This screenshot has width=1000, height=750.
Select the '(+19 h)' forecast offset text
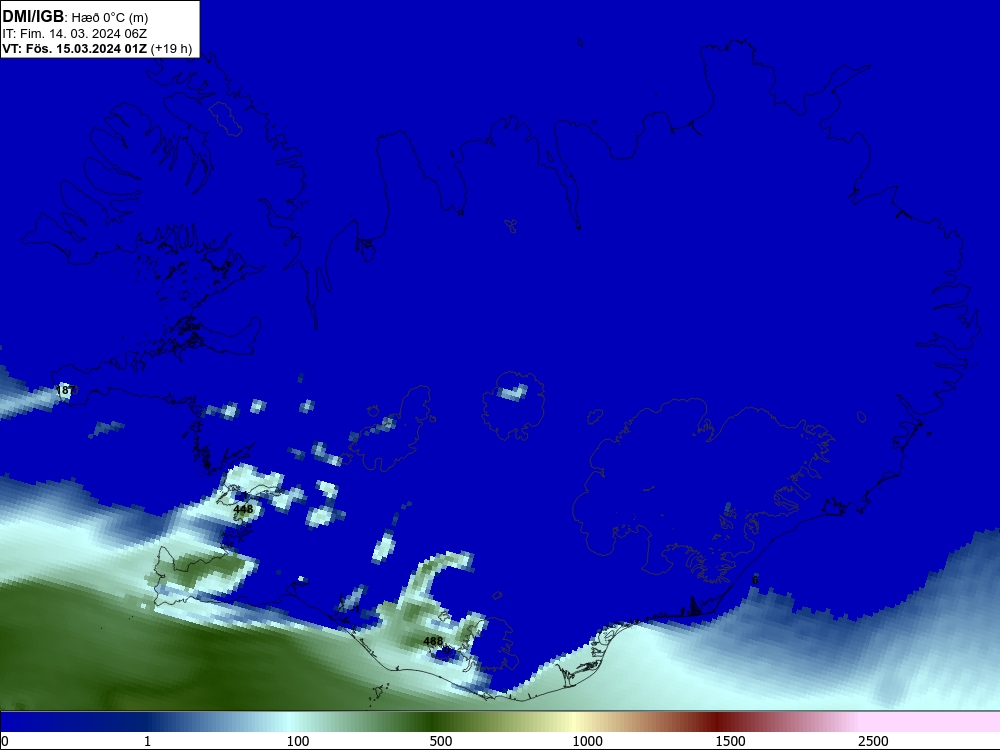(x=172, y=49)
